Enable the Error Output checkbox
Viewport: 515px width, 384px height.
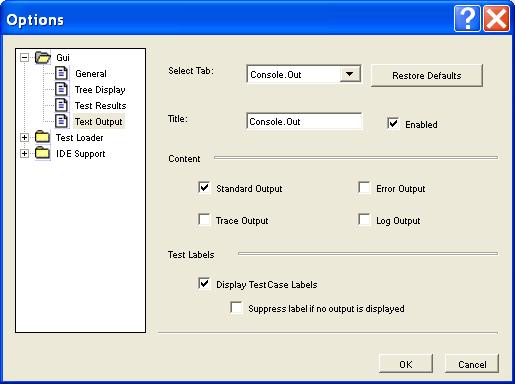point(364,188)
